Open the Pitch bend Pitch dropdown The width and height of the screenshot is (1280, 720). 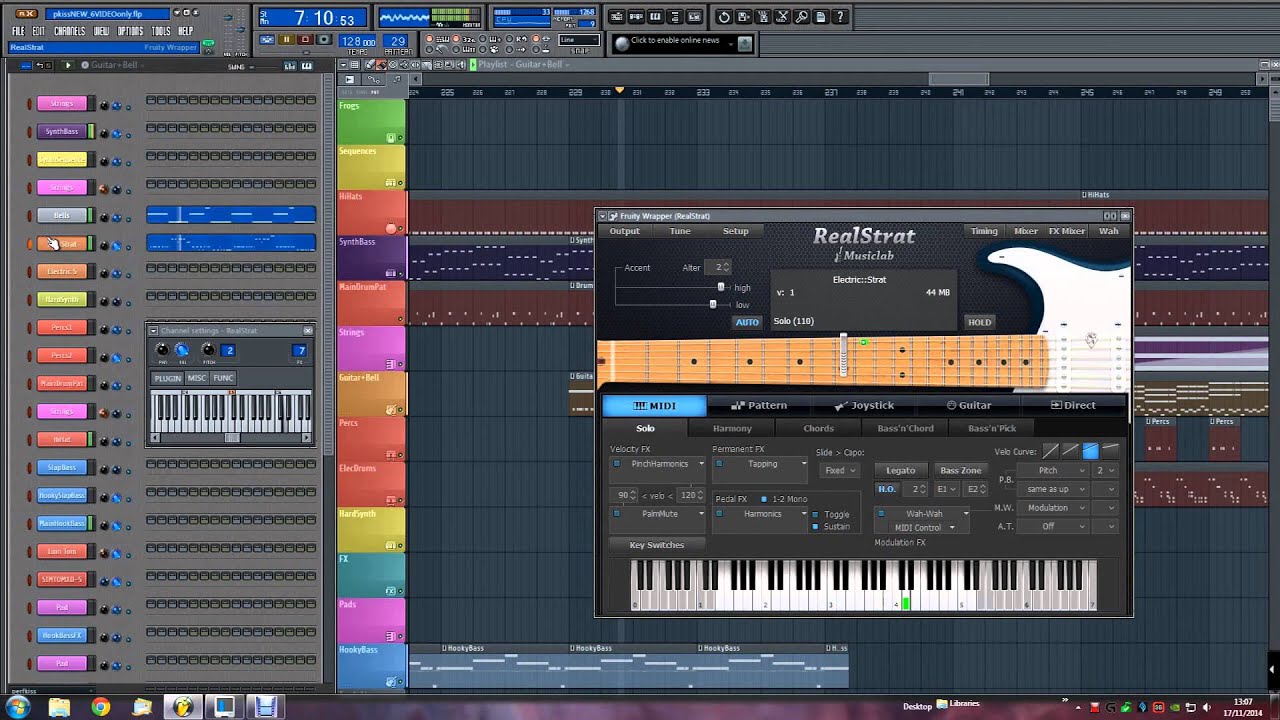1054,470
